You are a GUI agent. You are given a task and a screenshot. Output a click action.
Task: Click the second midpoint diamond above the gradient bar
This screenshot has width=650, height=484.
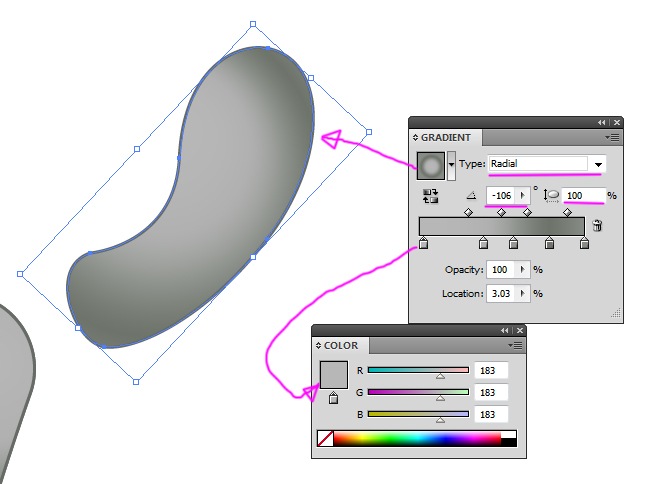pos(501,213)
